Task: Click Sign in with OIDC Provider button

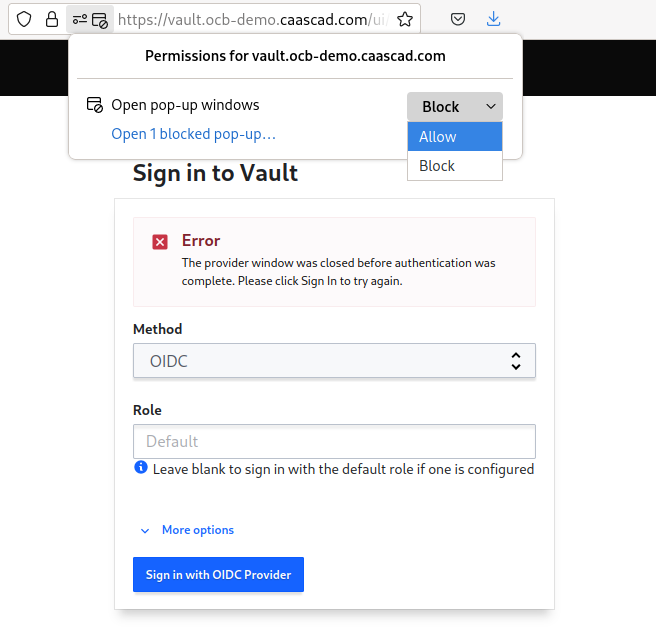Action: pos(218,575)
